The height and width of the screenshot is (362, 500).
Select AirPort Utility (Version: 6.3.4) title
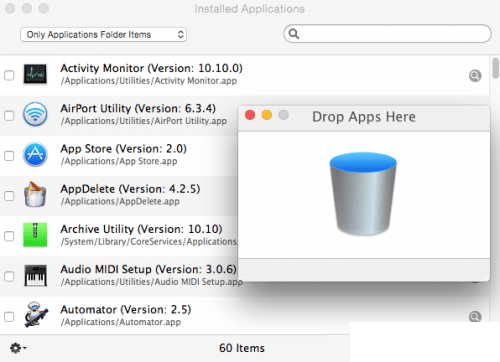(138, 108)
